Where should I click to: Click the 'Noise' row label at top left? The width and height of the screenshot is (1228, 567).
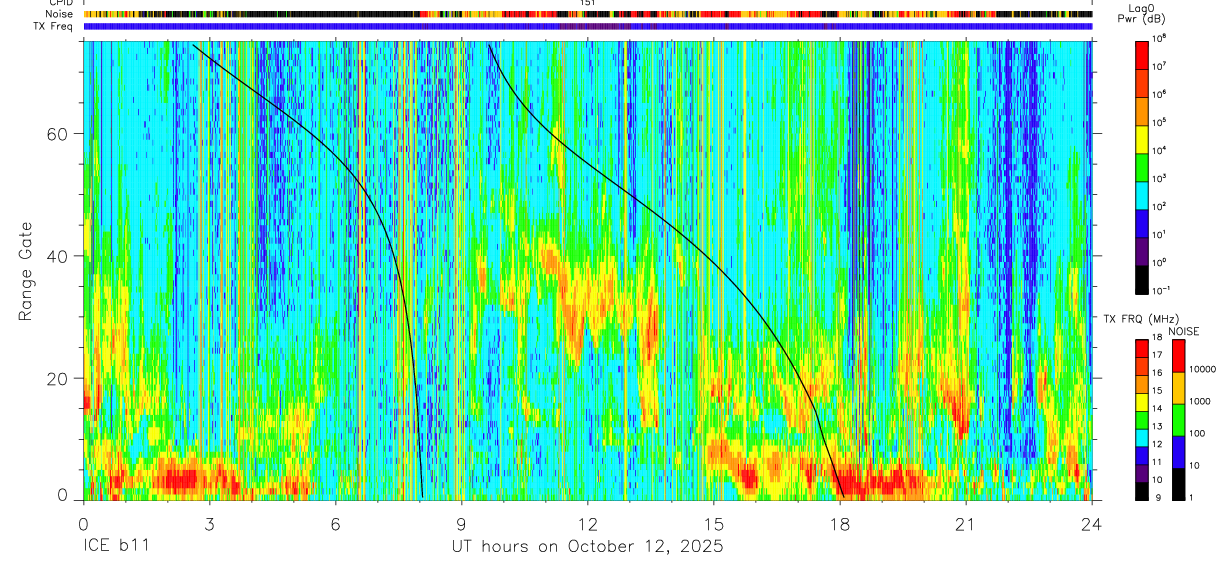(x=60, y=14)
